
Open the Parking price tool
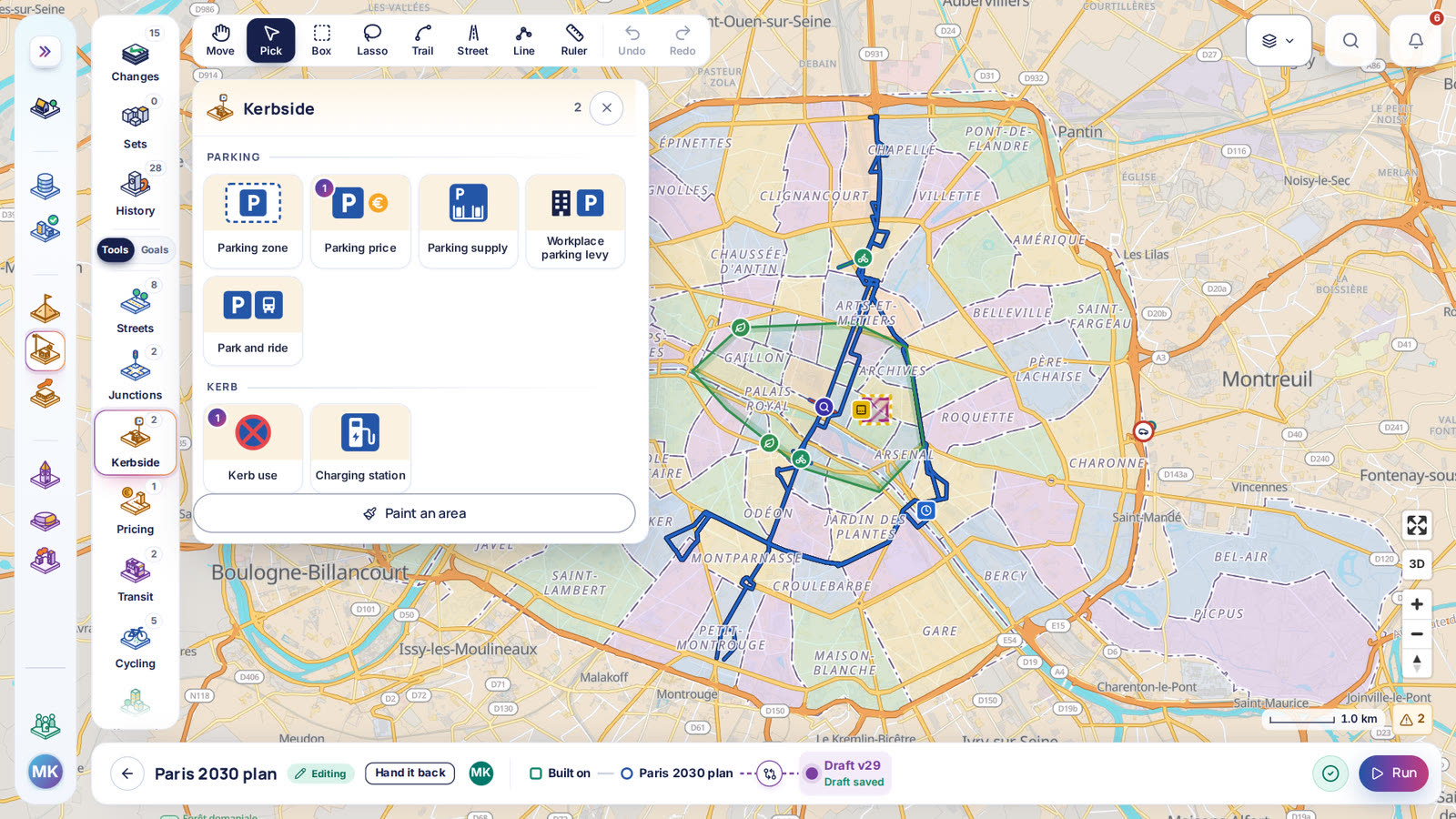point(360,221)
